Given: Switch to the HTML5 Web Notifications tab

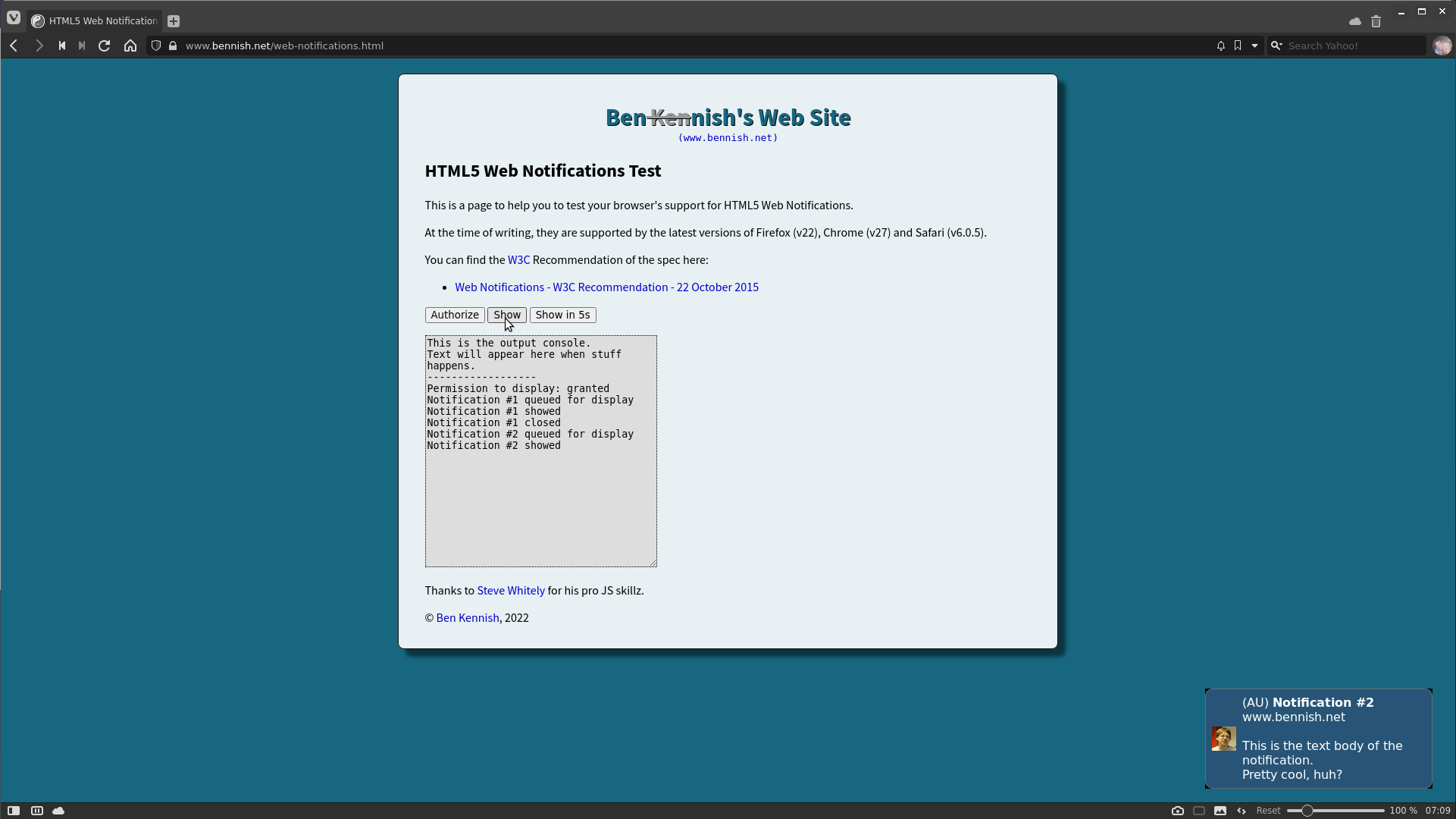Looking at the screenshot, I should coord(93,20).
